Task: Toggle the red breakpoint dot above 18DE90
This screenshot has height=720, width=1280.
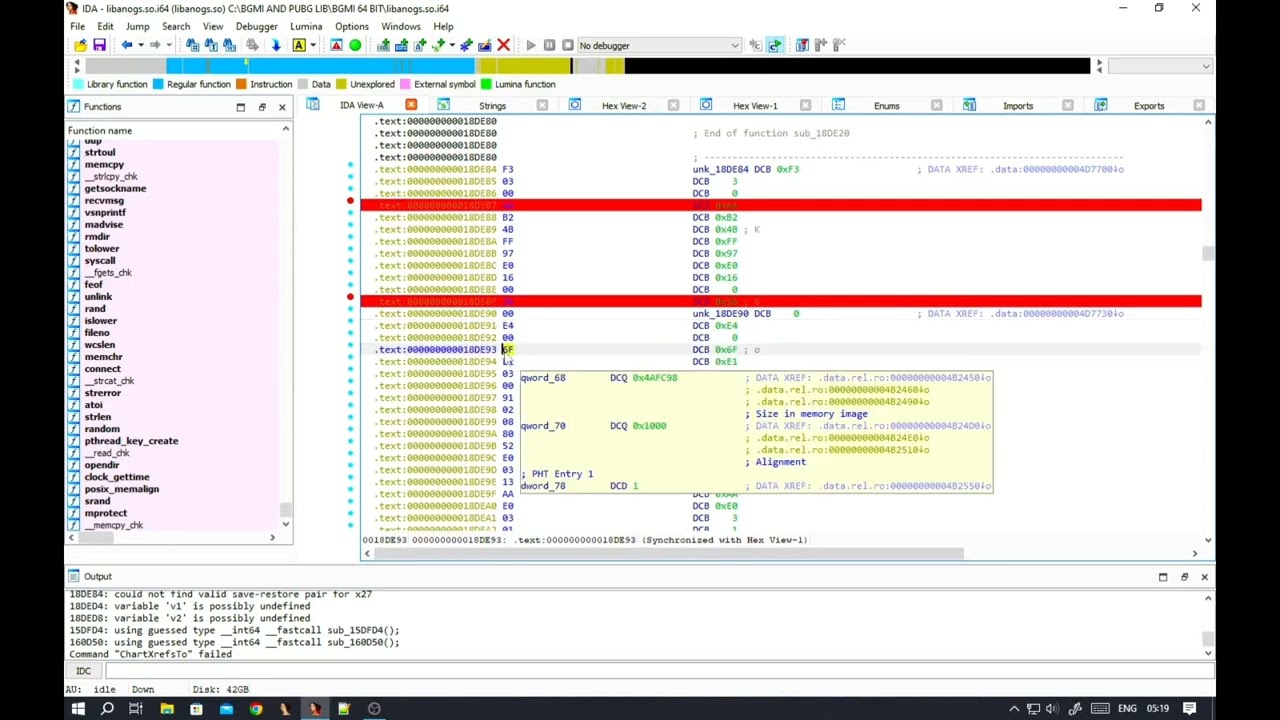Action: click(x=350, y=297)
